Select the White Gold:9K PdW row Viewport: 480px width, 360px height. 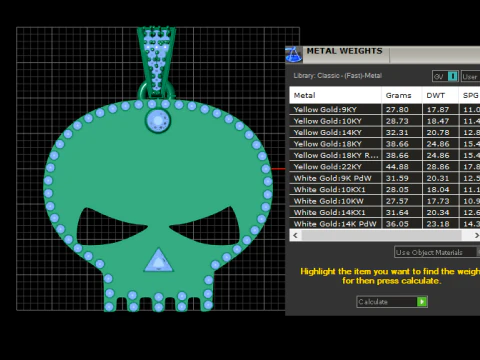385,178
